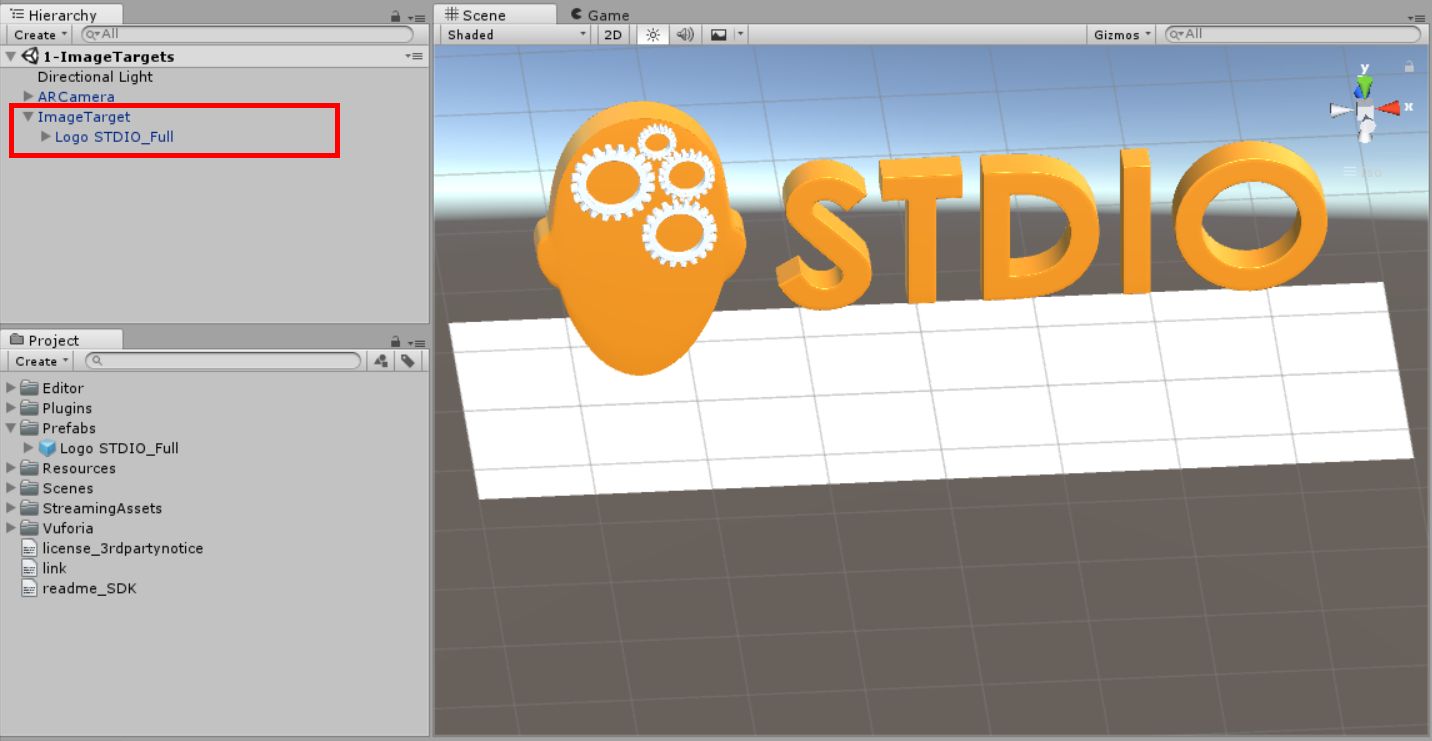Open 1-ImageTargets scene options menu

414,57
